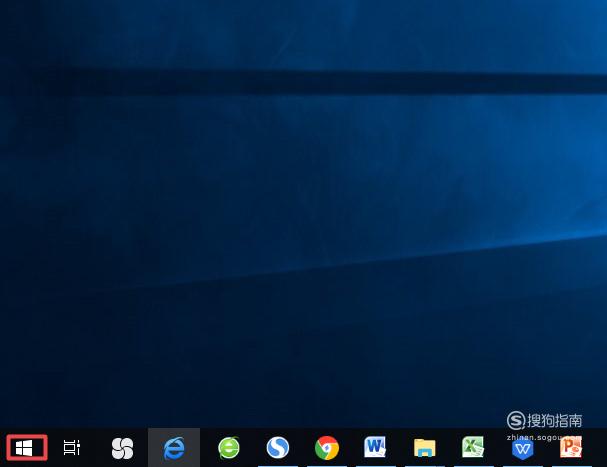Image resolution: width=607 pixels, height=467 pixels.
Task: Open Task View in the taskbar
Action: [72, 447]
